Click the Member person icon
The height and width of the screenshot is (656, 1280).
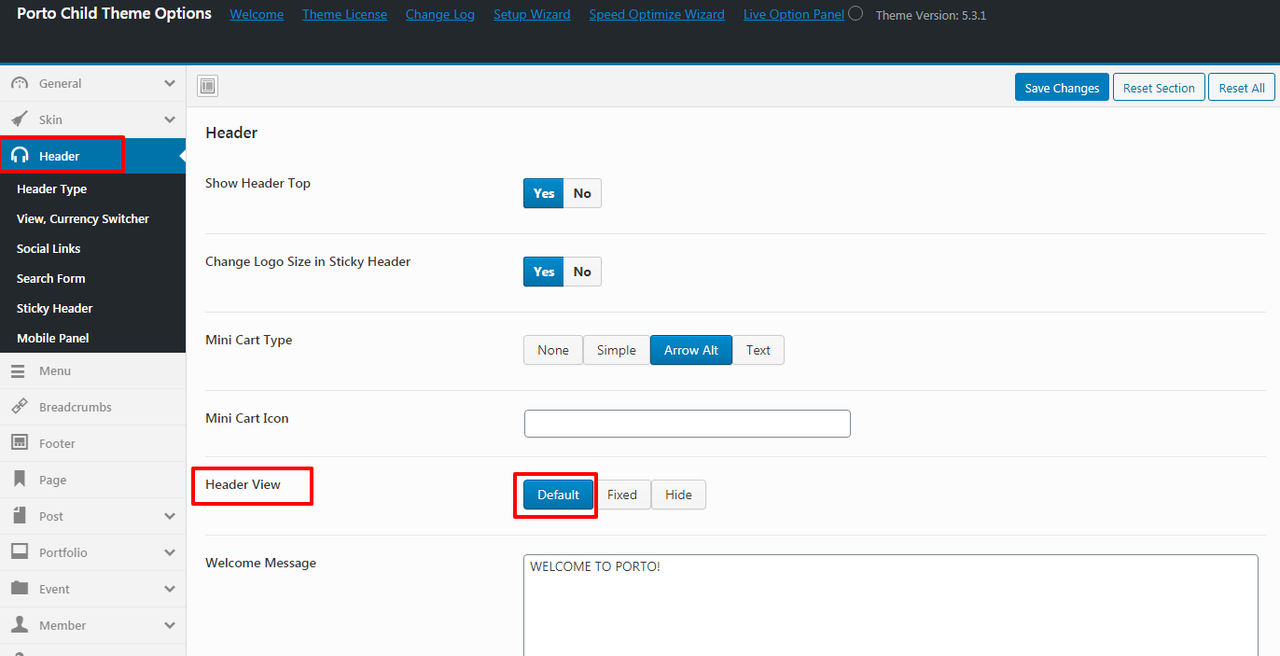[x=19, y=625]
